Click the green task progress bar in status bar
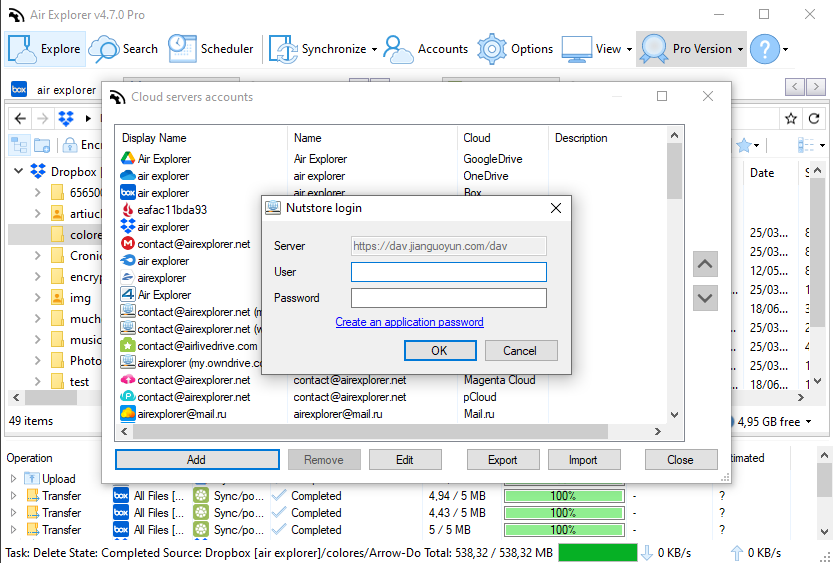 (598, 553)
